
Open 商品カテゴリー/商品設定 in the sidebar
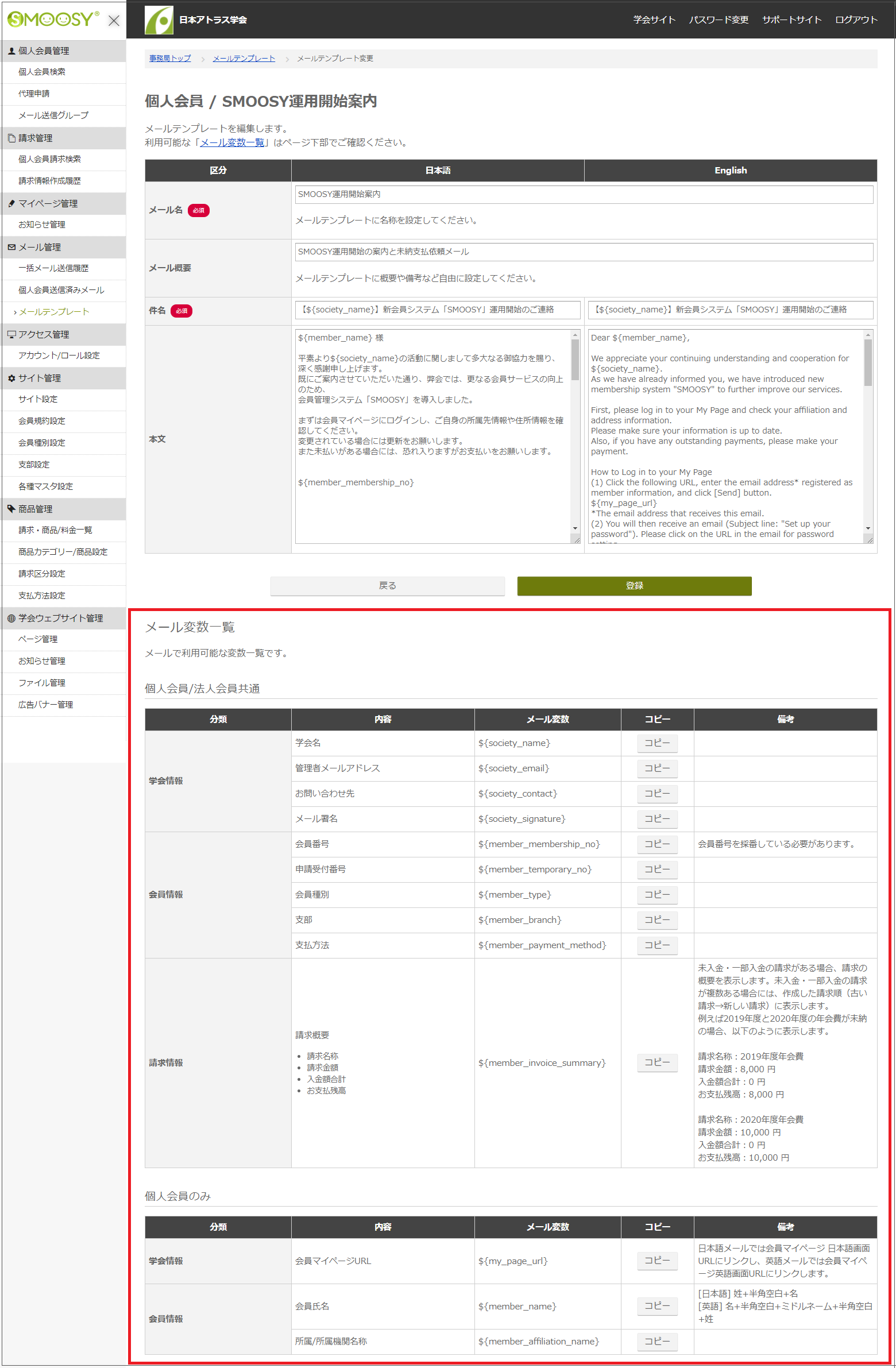click(63, 552)
